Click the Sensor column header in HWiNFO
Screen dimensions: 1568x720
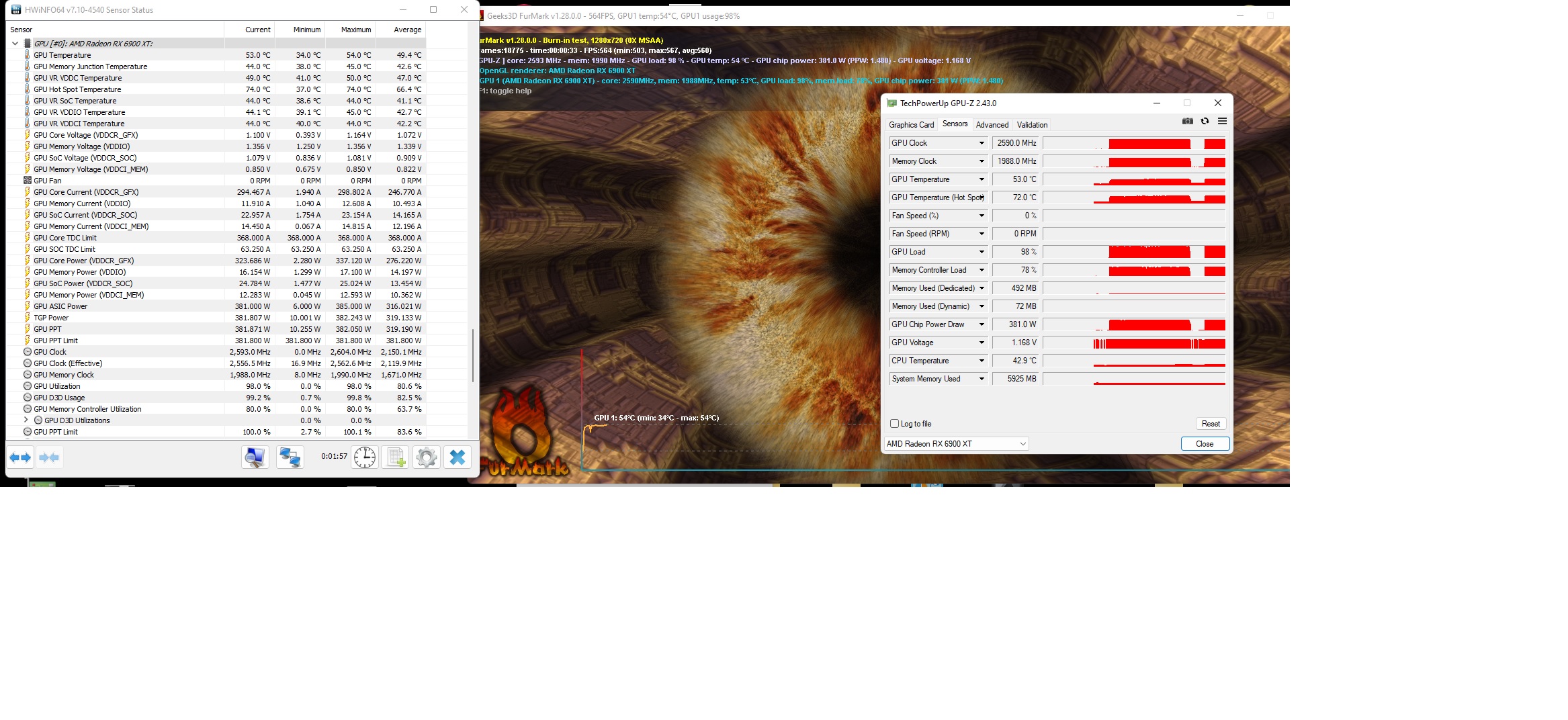click(x=115, y=30)
